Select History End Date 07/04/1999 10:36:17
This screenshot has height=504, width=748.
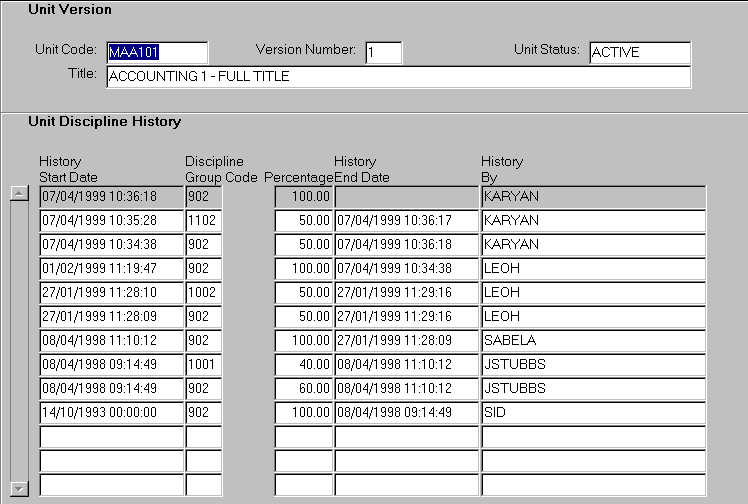coord(406,221)
